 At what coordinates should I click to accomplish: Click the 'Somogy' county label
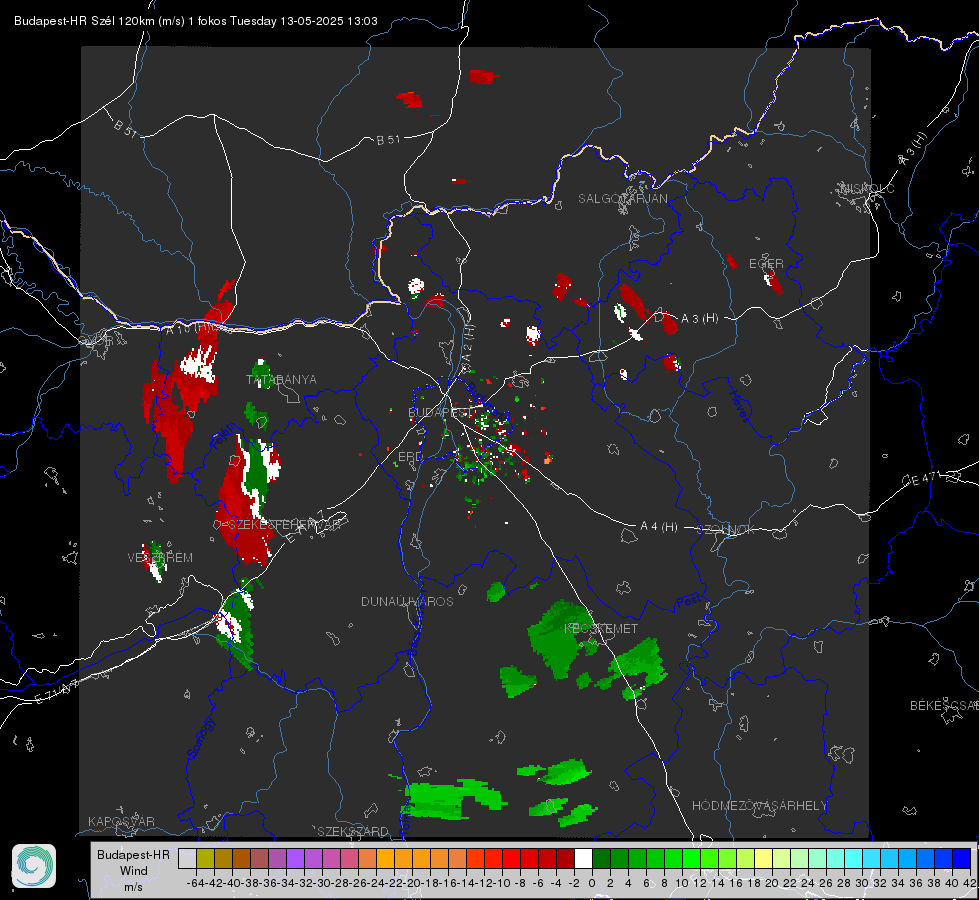(x=200, y=738)
